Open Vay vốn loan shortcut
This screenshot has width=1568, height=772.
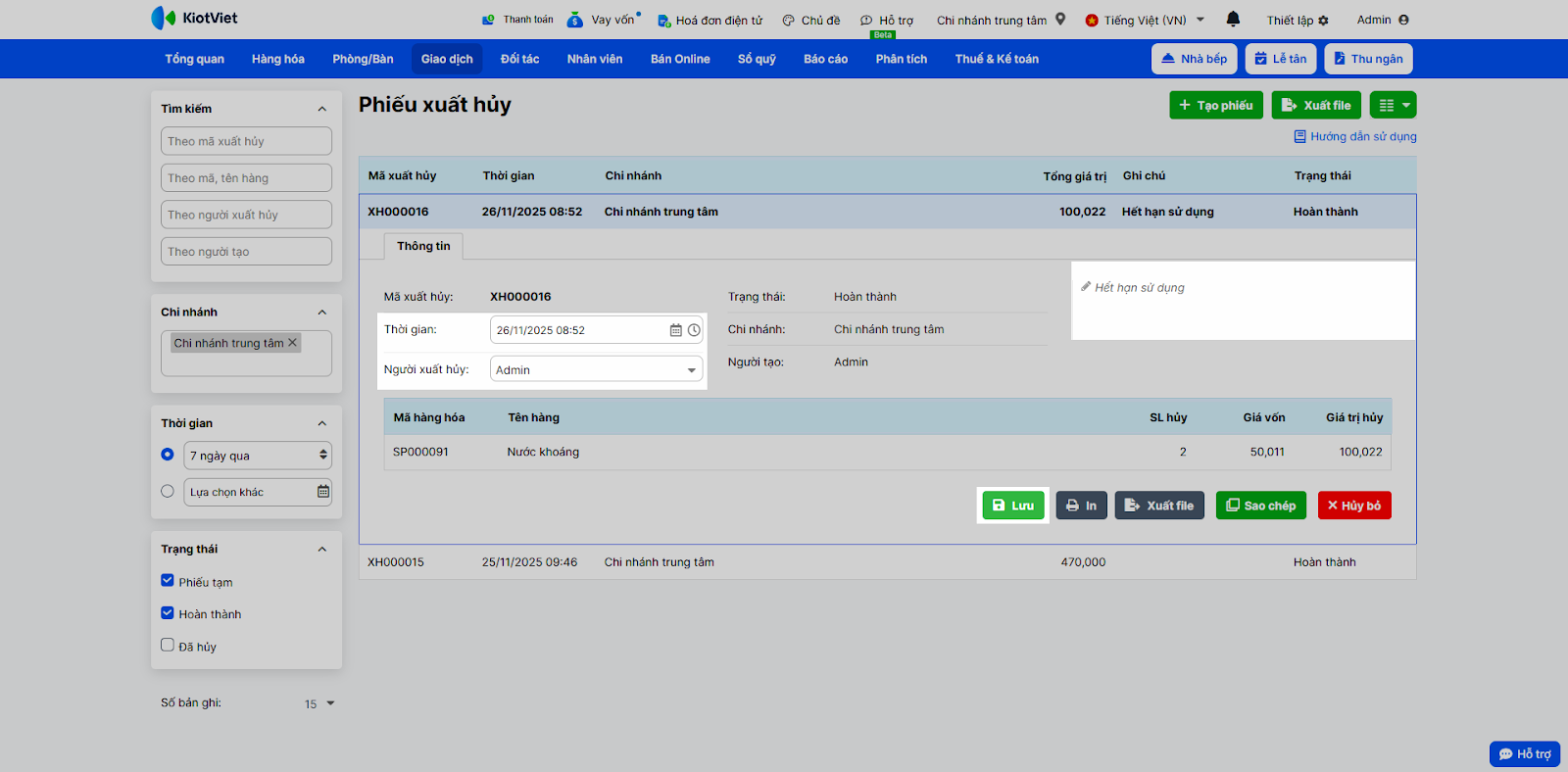point(604,20)
